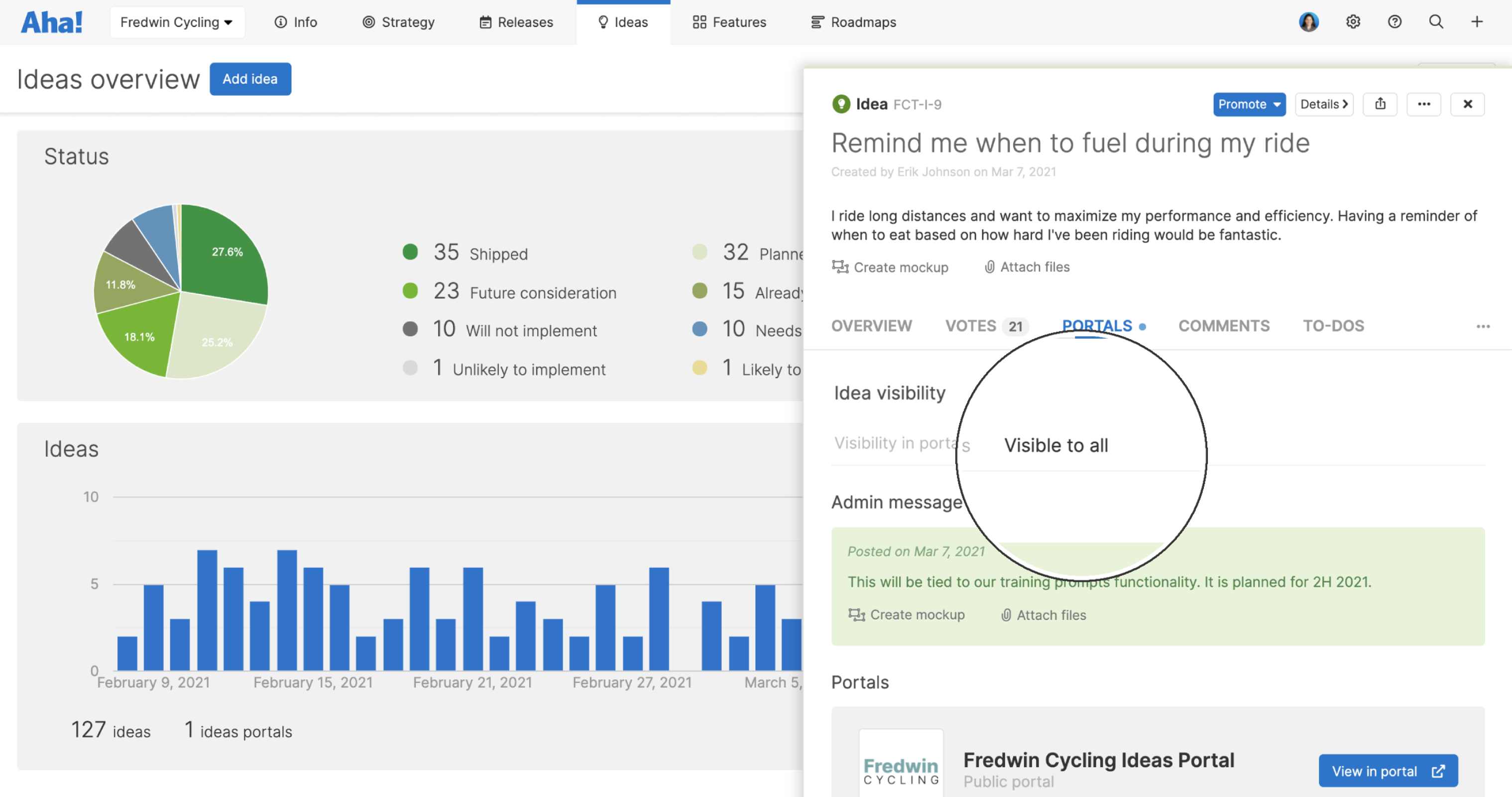Click the share icon on the idea drawer
The height and width of the screenshot is (797, 1512).
tap(1381, 104)
